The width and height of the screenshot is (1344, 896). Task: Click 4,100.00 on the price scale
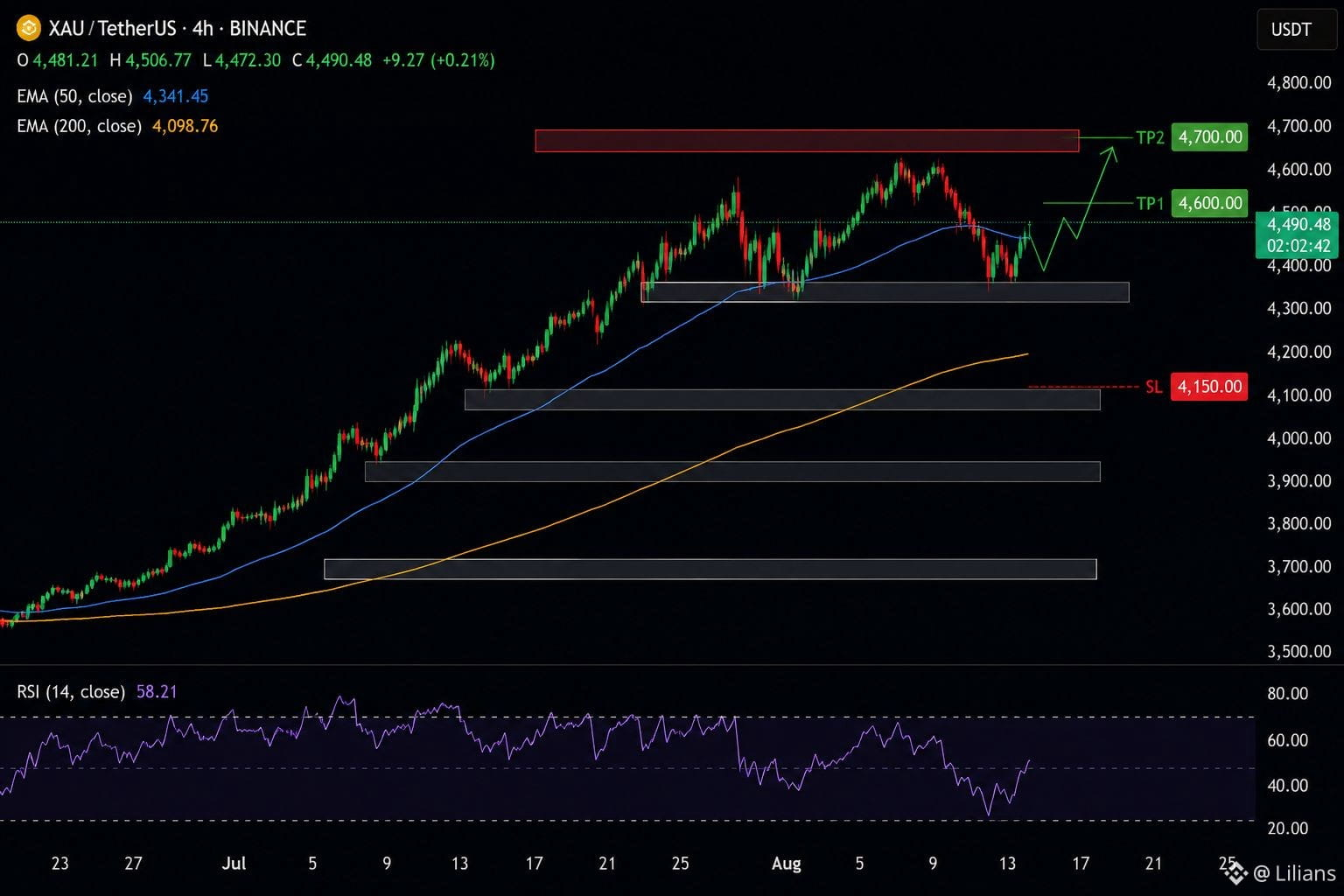click(1299, 395)
